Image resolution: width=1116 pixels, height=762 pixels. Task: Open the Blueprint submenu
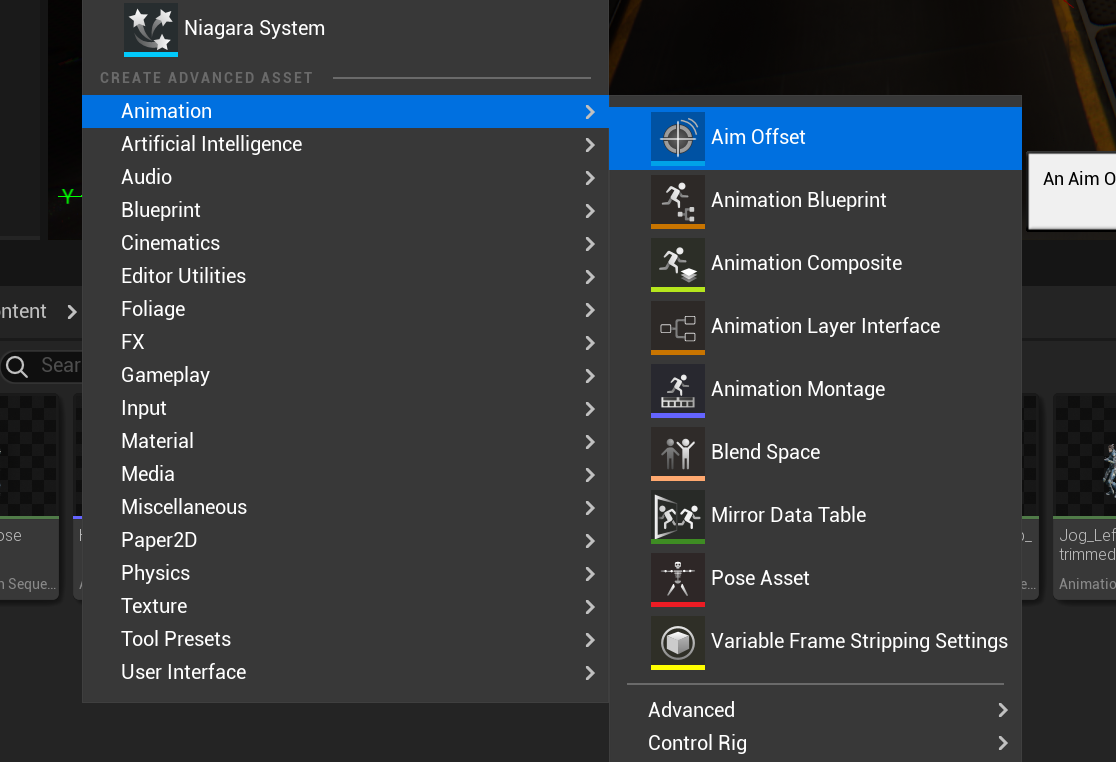pos(345,211)
